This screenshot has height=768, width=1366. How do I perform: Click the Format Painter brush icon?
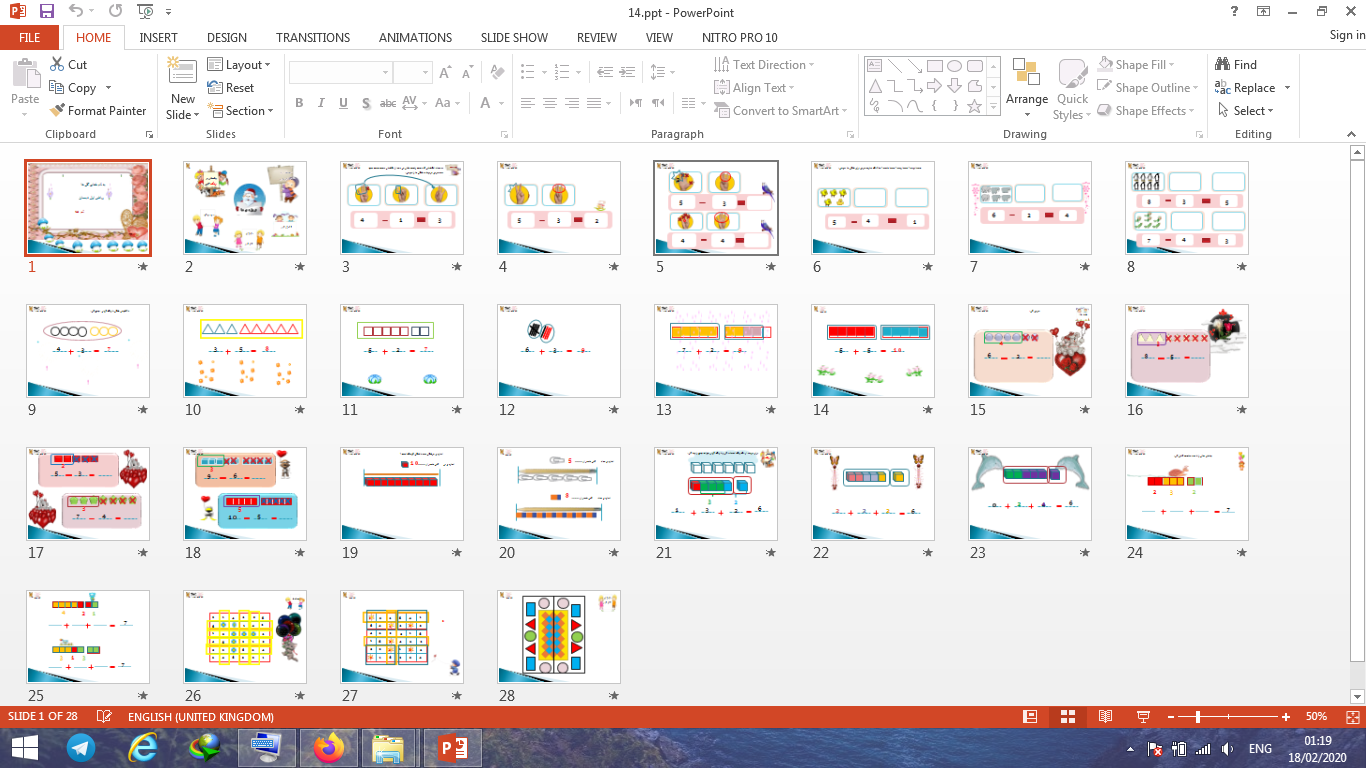58,111
